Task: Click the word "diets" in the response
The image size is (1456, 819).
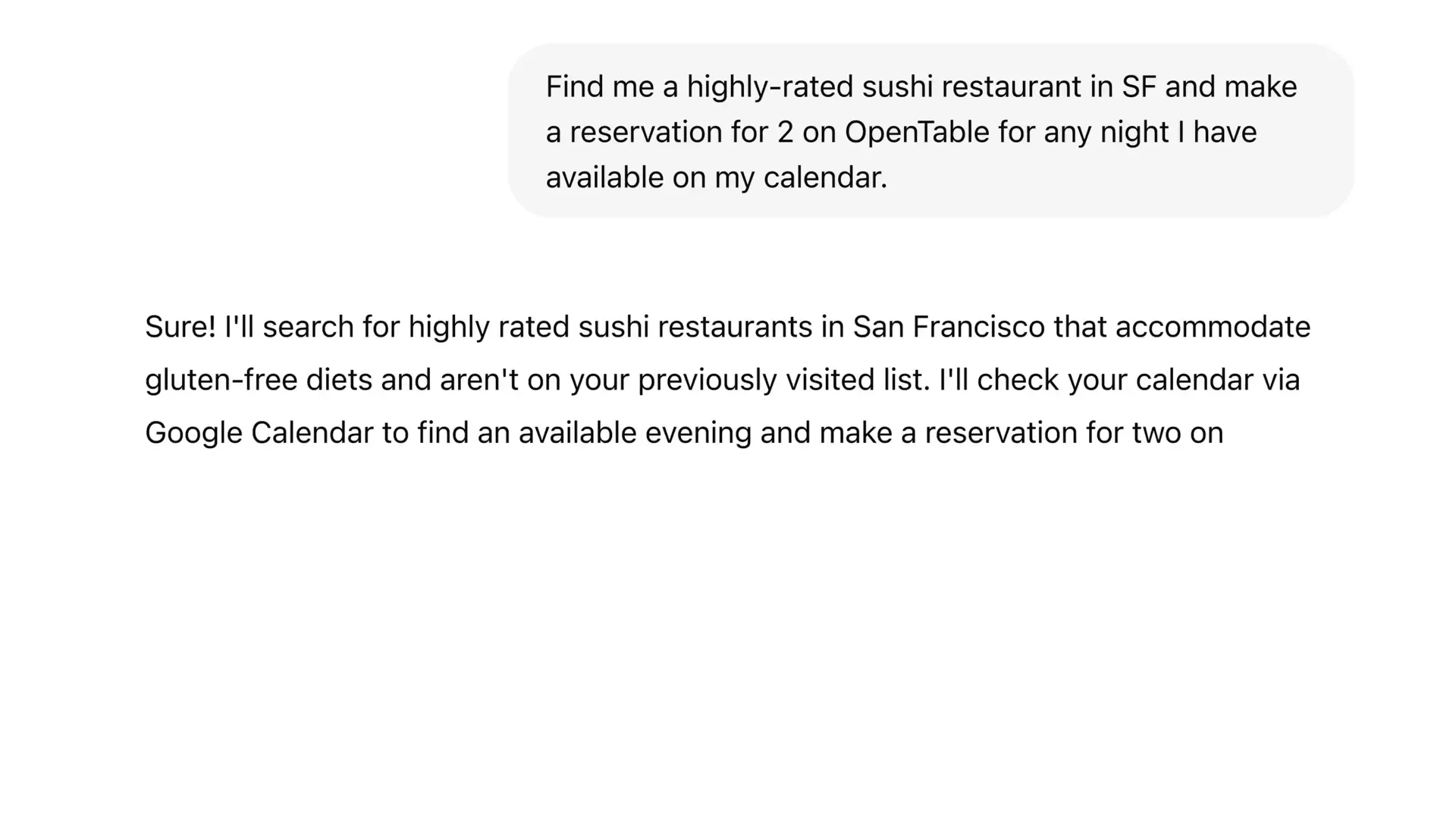Action: [339, 381]
